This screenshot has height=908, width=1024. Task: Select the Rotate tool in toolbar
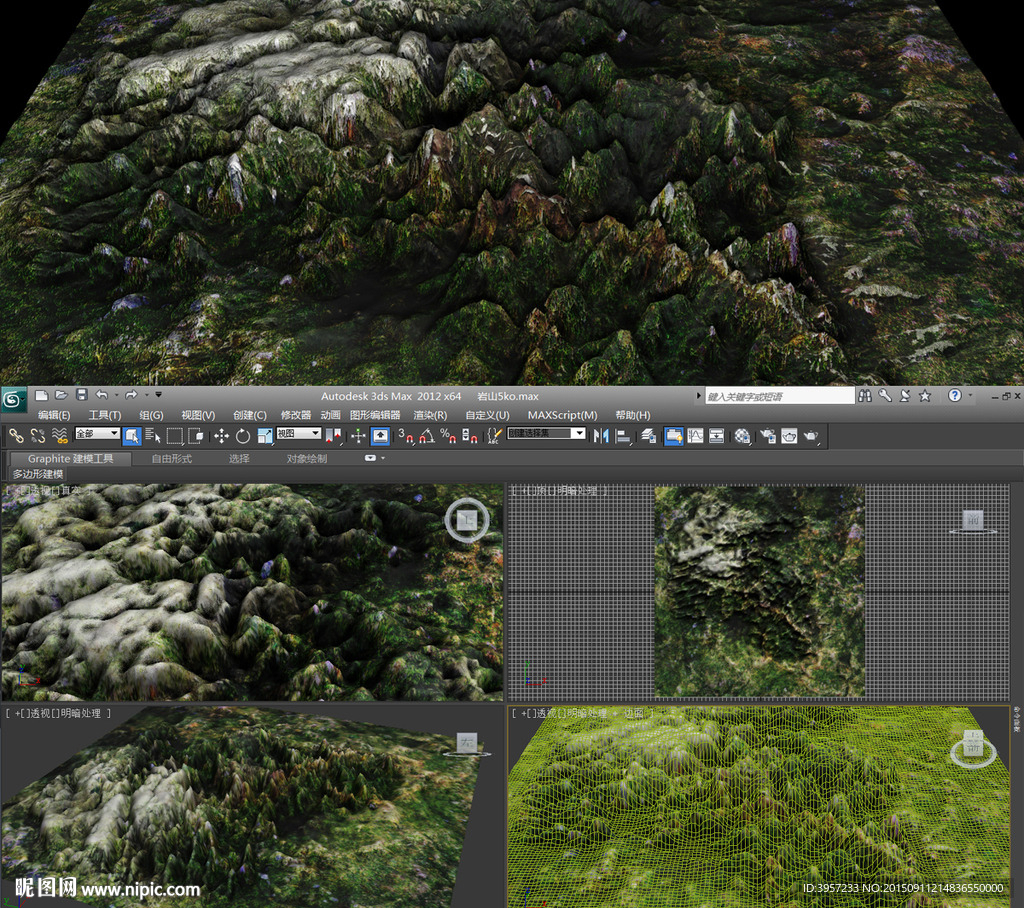[243, 436]
